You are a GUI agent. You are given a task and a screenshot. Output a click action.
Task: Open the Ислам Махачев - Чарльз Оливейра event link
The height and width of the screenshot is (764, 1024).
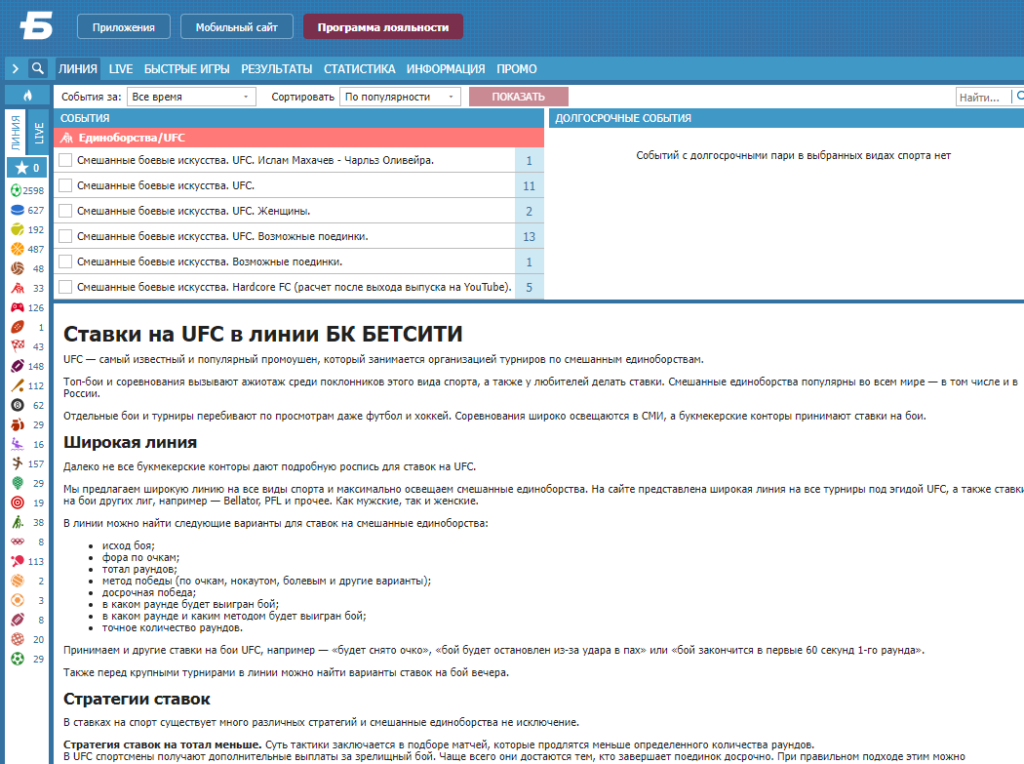click(255, 160)
